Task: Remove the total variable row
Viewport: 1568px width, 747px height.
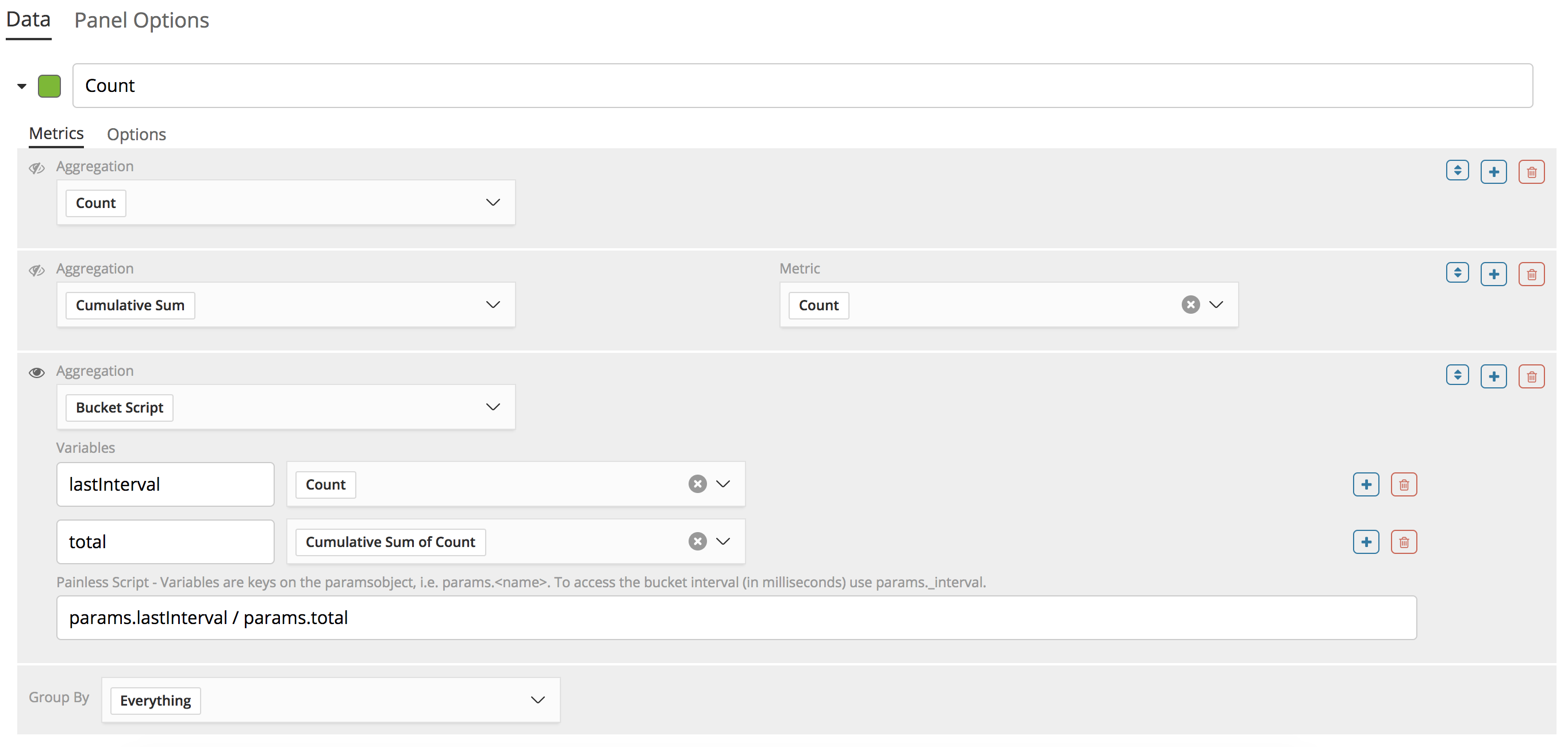Action: coord(1403,542)
